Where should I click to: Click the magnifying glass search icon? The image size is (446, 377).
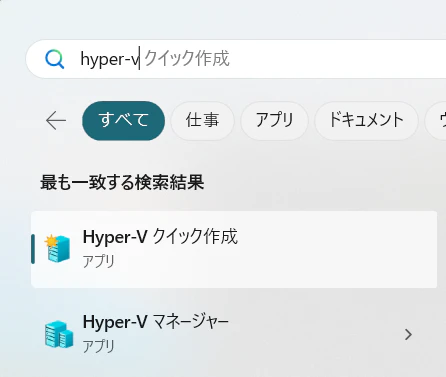point(54,59)
